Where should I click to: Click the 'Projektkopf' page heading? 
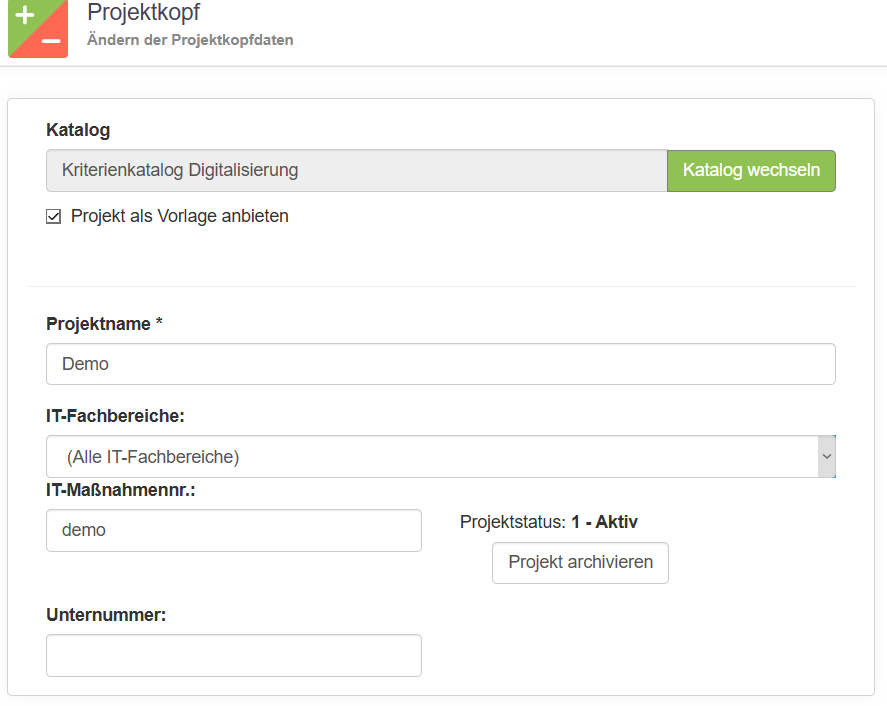pos(143,13)
